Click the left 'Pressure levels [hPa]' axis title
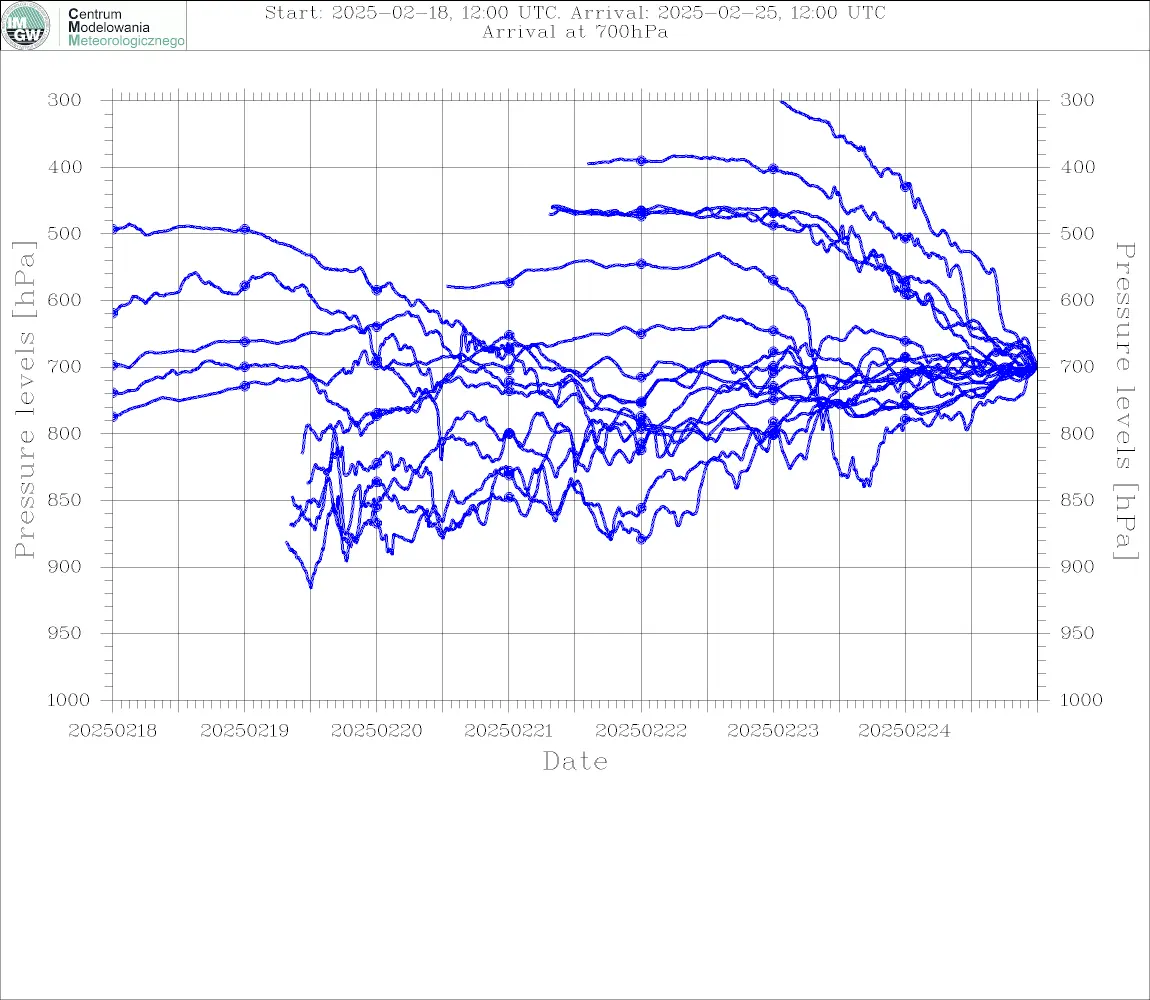This screenshot has height=1000, width=1150. click(24, 400)
